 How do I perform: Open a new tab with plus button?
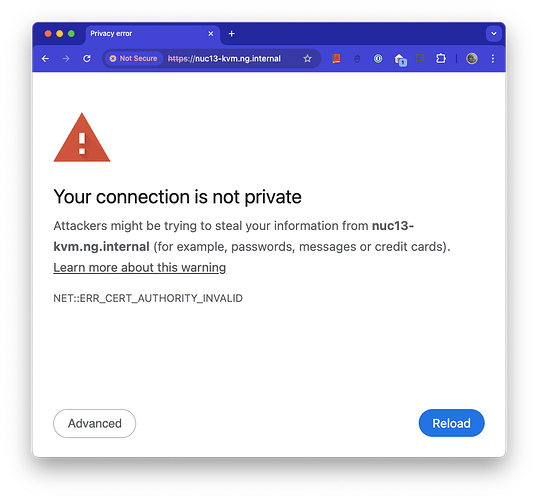click(x=232, y=34)
